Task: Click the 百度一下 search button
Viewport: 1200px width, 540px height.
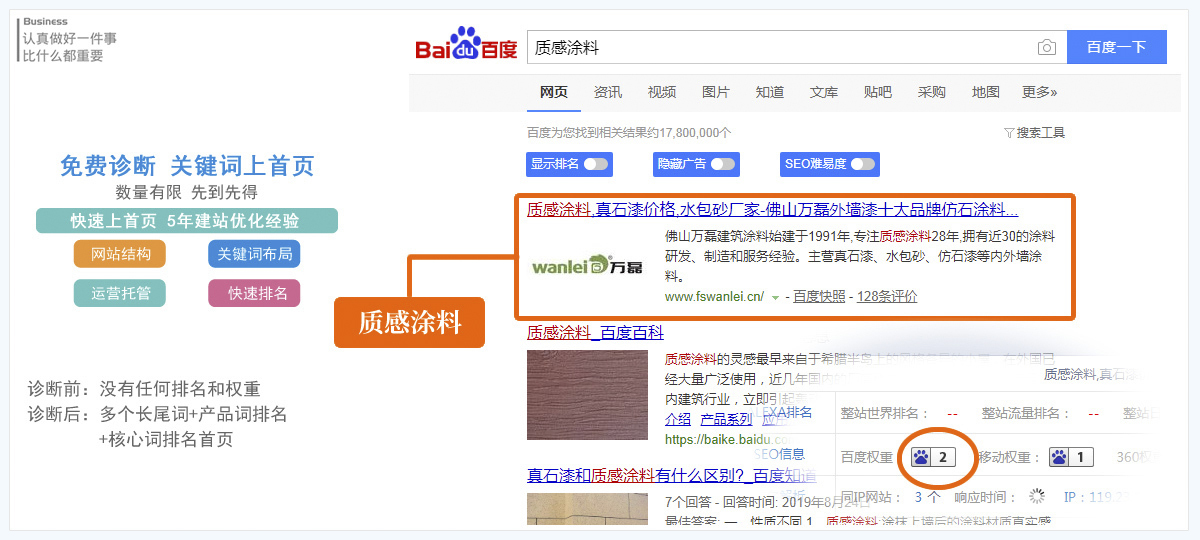Action: click(x=1116, y=47)
